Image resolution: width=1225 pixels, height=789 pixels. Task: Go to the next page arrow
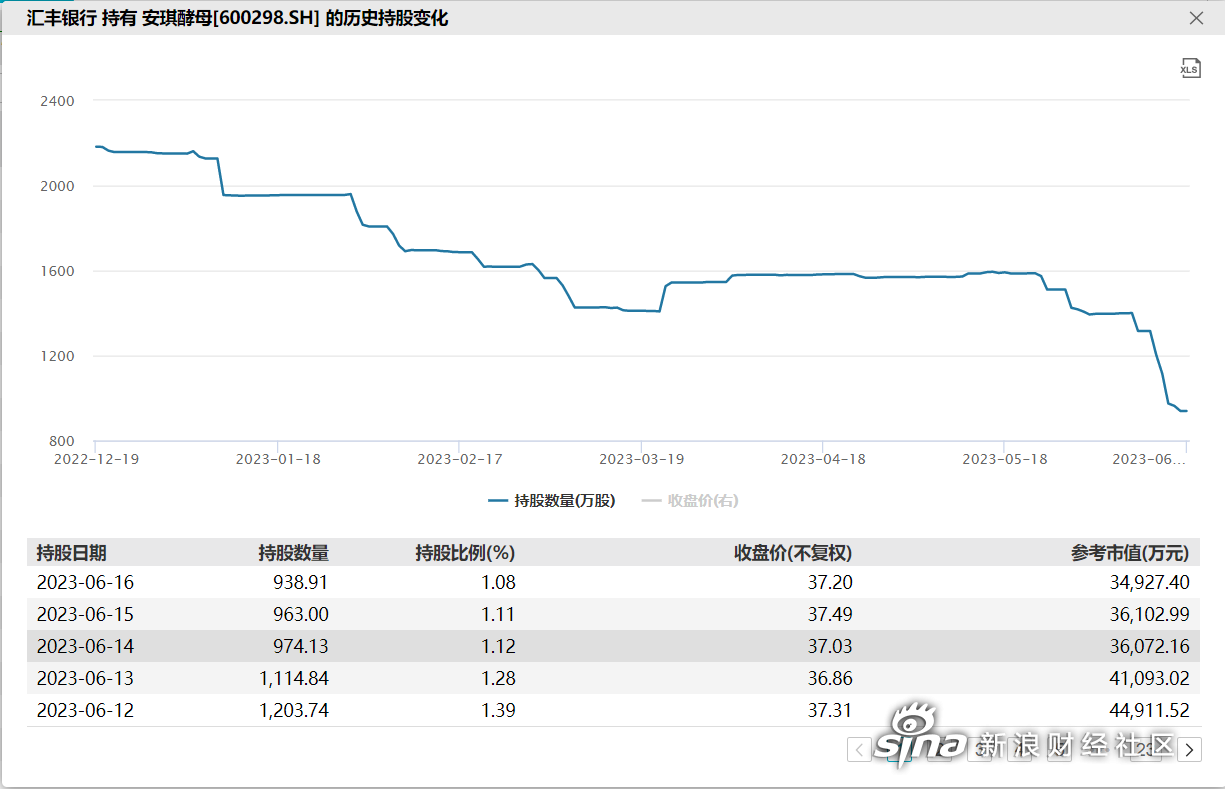(x=1189, y=749)
